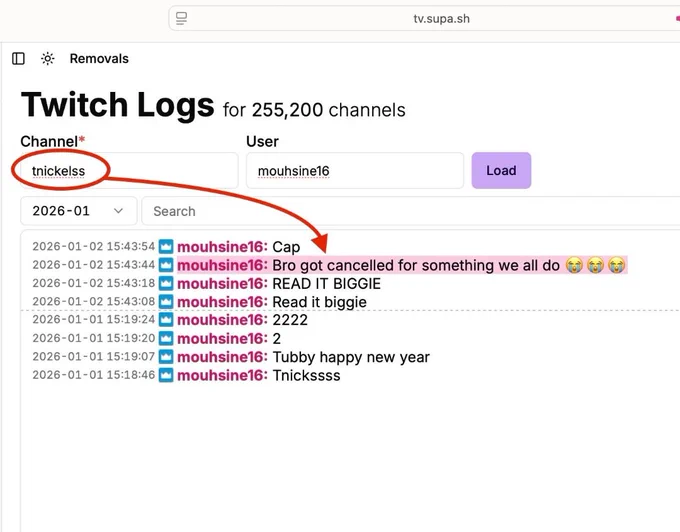Open the 2026-01 month dropdown
The image size is (680, 532).
tap(78, 211)
